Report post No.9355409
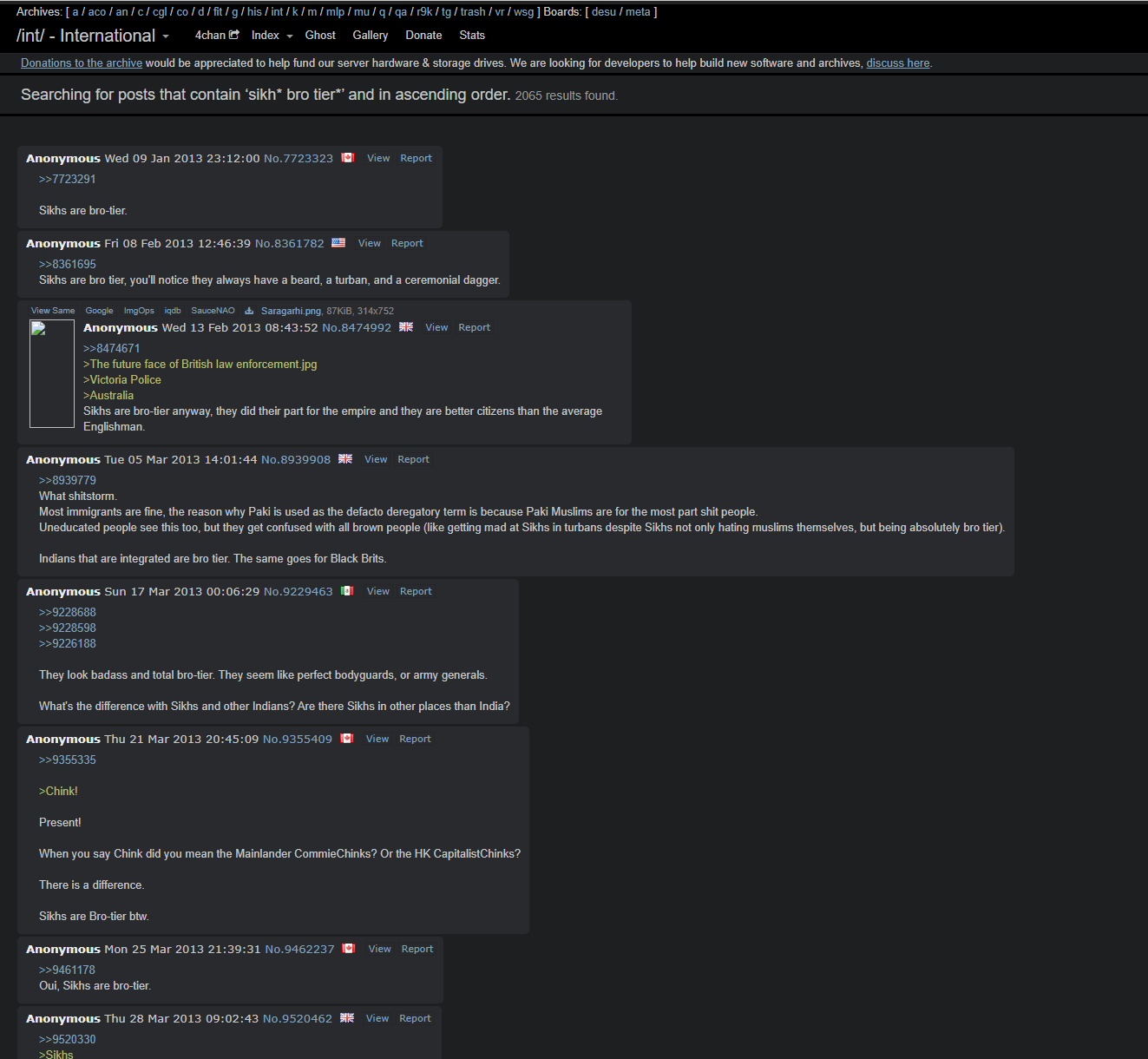1148x1059 pixels. [x=415, y=739]
